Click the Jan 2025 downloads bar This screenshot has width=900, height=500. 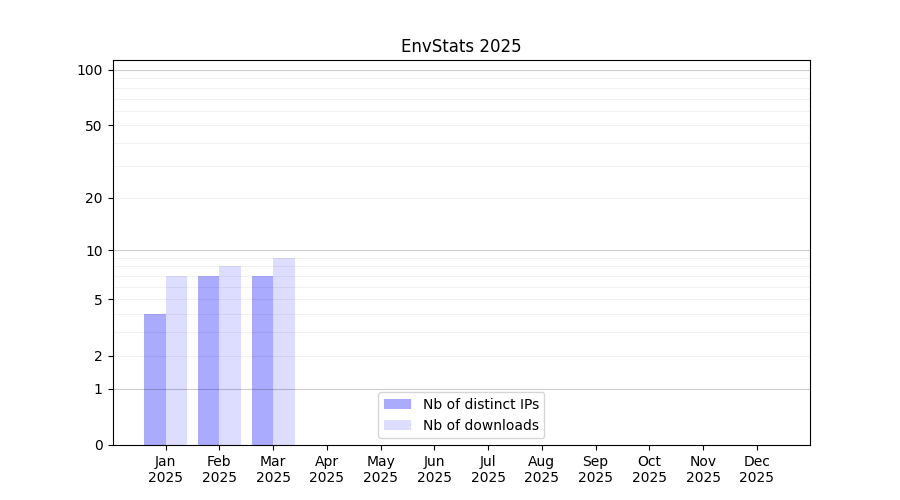(176, 360)
